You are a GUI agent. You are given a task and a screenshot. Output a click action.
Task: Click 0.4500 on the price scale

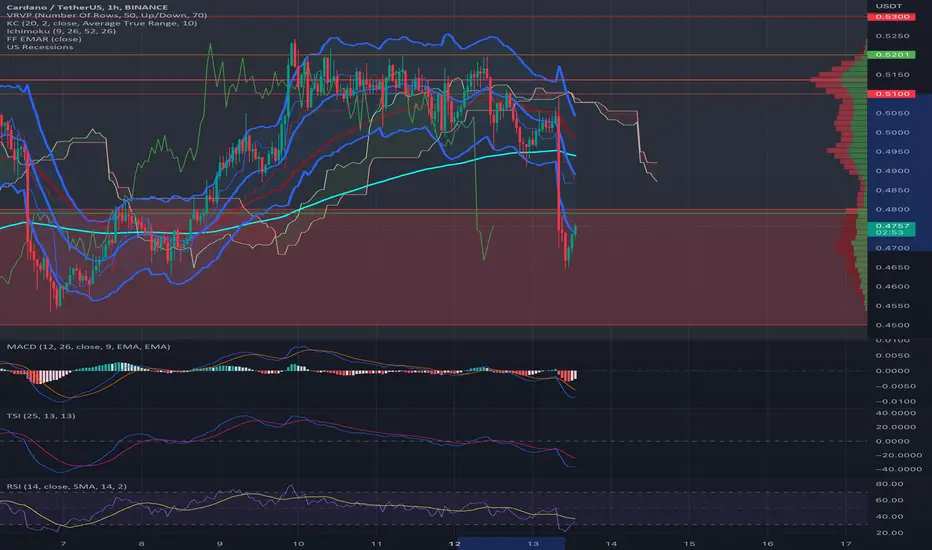tap(892, 325)
